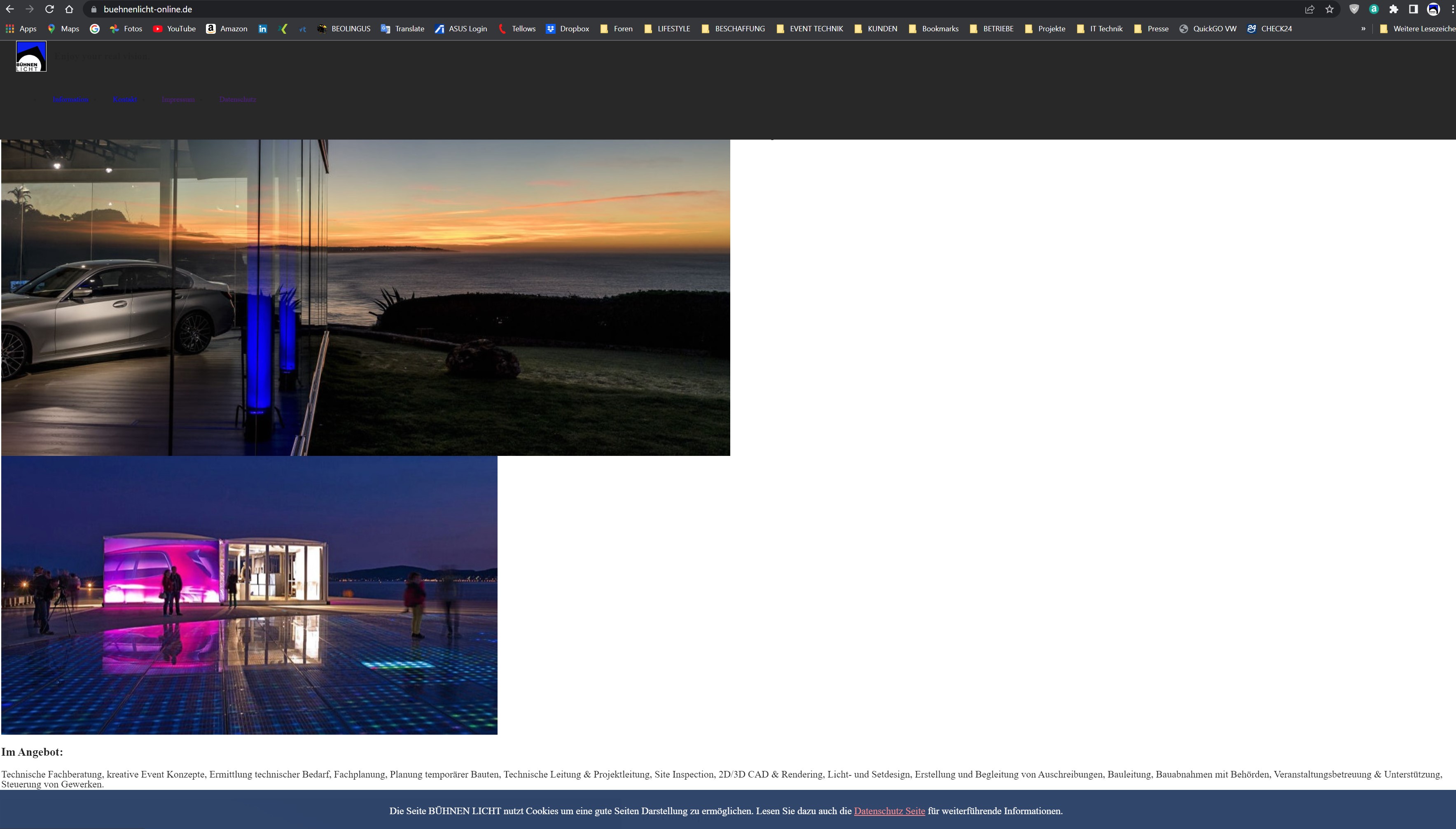Click the sunset car showroom photo

tap(366, 297)
